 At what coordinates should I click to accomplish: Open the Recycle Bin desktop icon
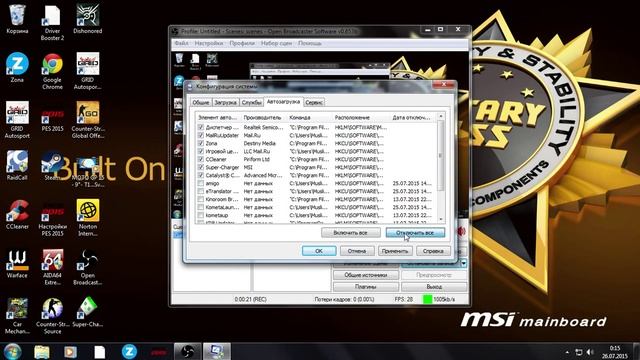click(x=17, y=19)
